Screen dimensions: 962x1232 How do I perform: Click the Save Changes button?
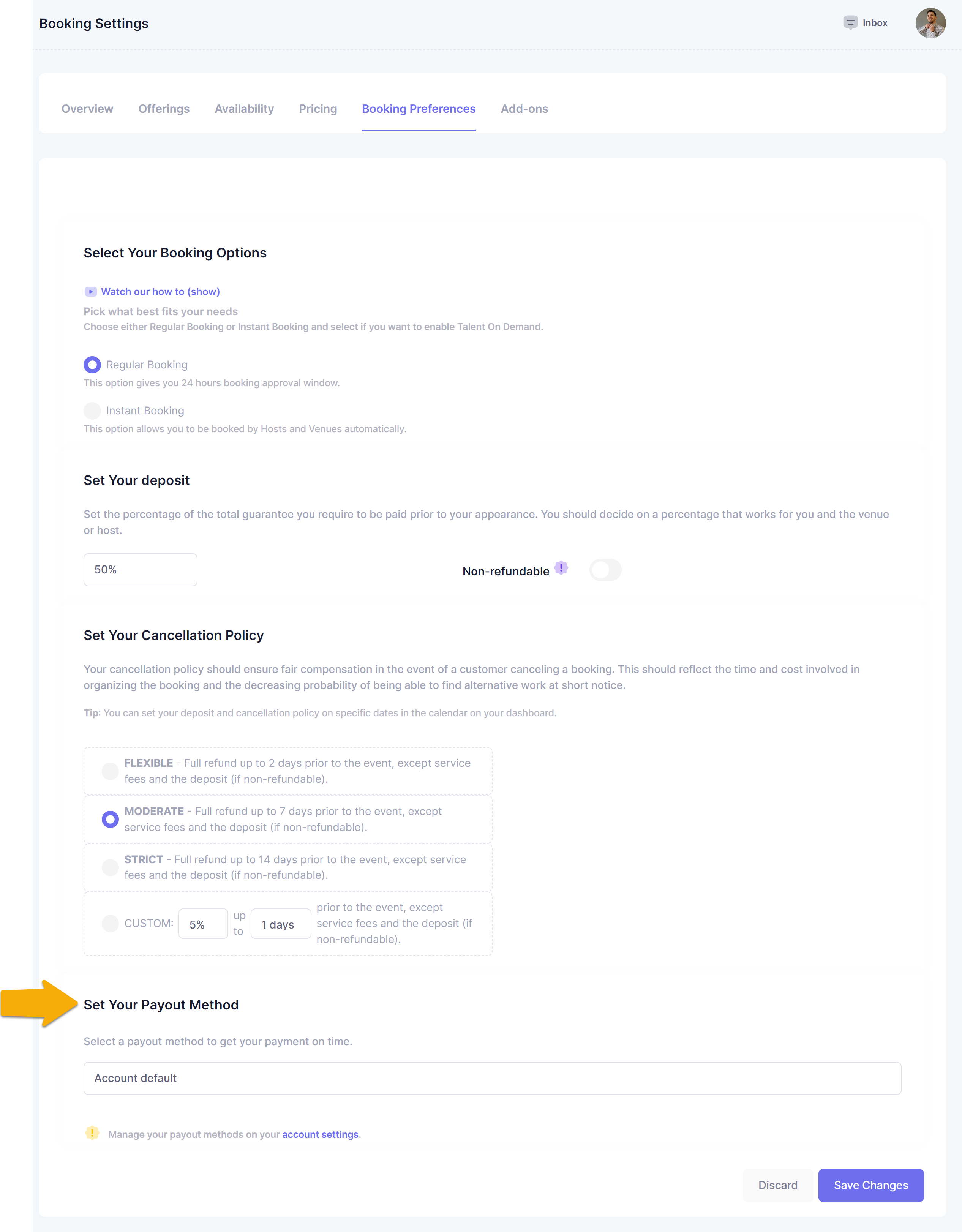[870, 1185]
